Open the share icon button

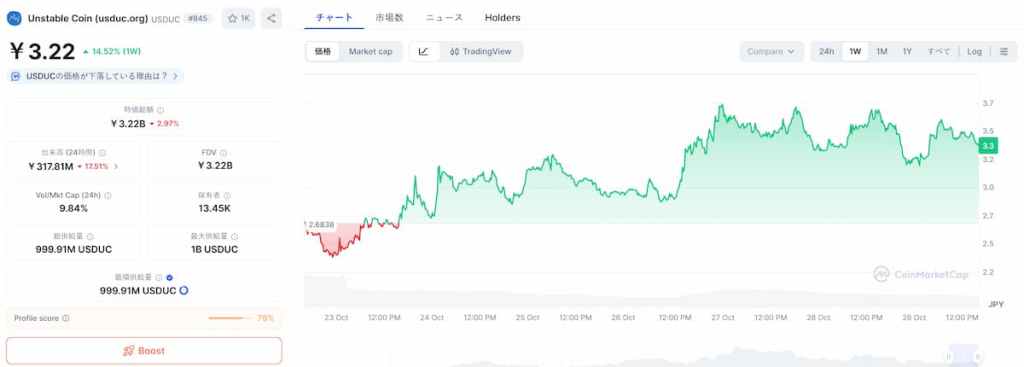click(x=272, y=18)
